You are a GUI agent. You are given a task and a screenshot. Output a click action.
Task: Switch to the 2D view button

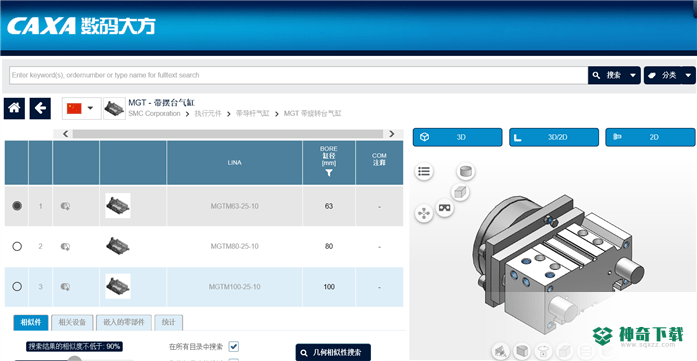pyautogui.click(x=650, y=137)
